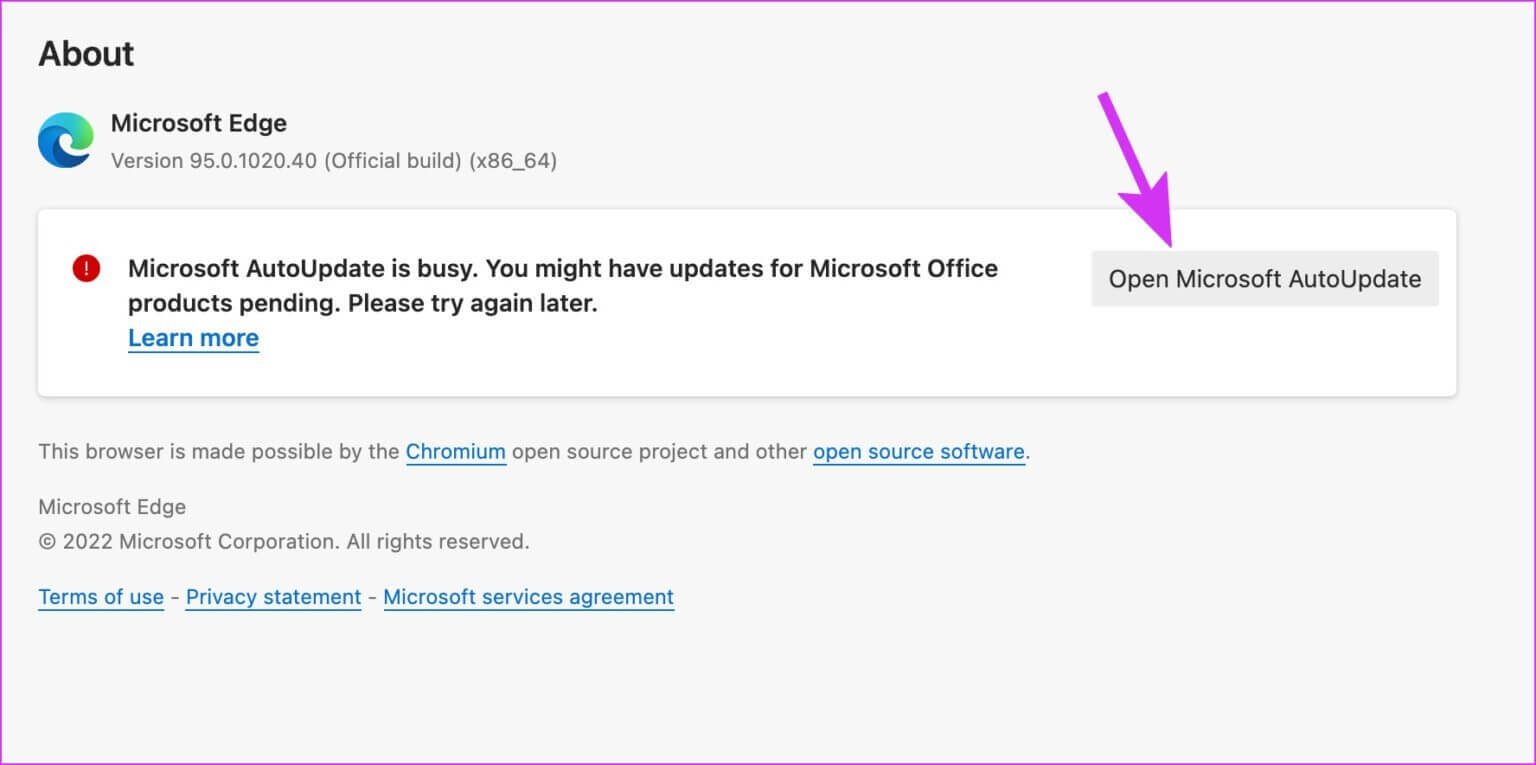This screenshot has height=765, width=1536.
Task: Open the Terms of use page
Action: (x=100, y=597)
